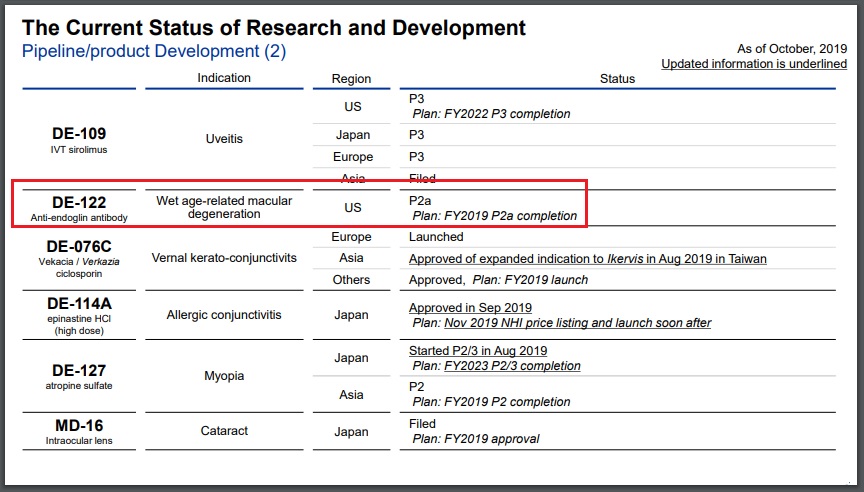Open the underlined Ikervis expanded indication approval text
This screenshot has width=864, height=492.
pos(587,259)
